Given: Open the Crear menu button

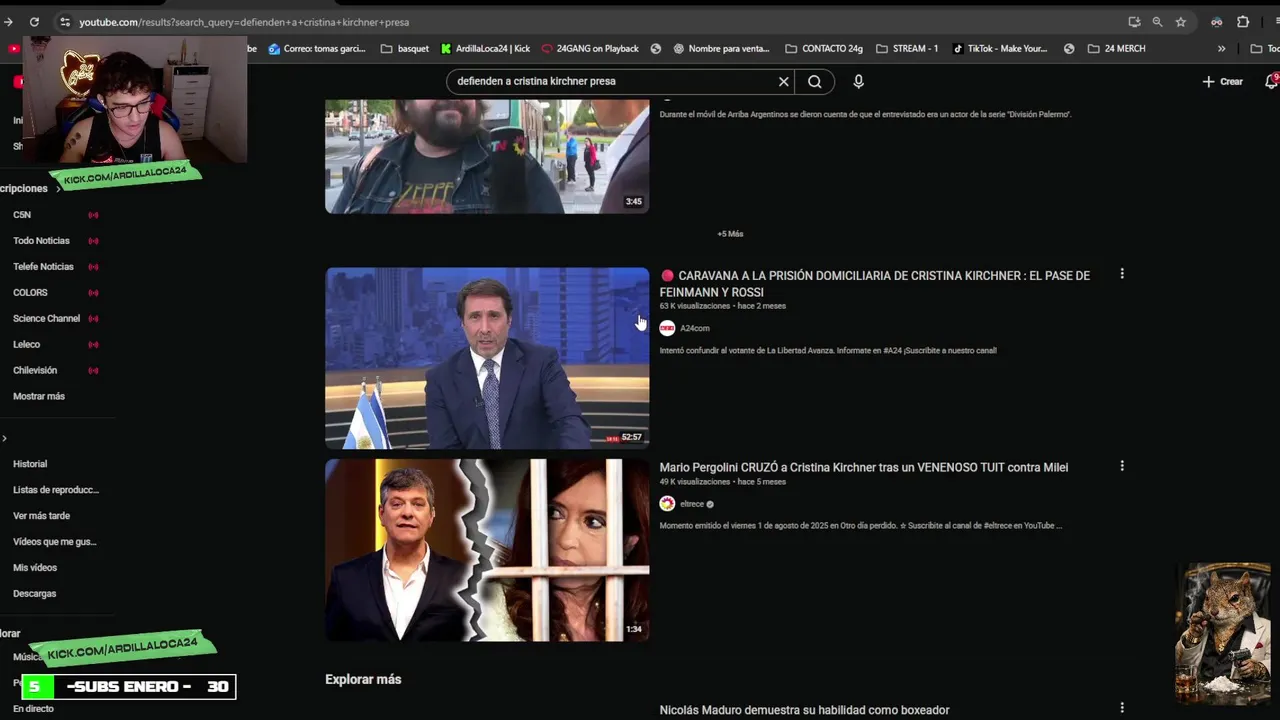Looking at the screenshot, I should 1223,81.
